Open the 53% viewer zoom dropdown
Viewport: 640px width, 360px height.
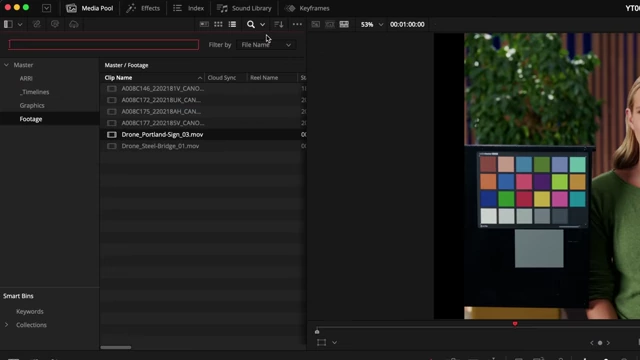[x=371, y=24]
